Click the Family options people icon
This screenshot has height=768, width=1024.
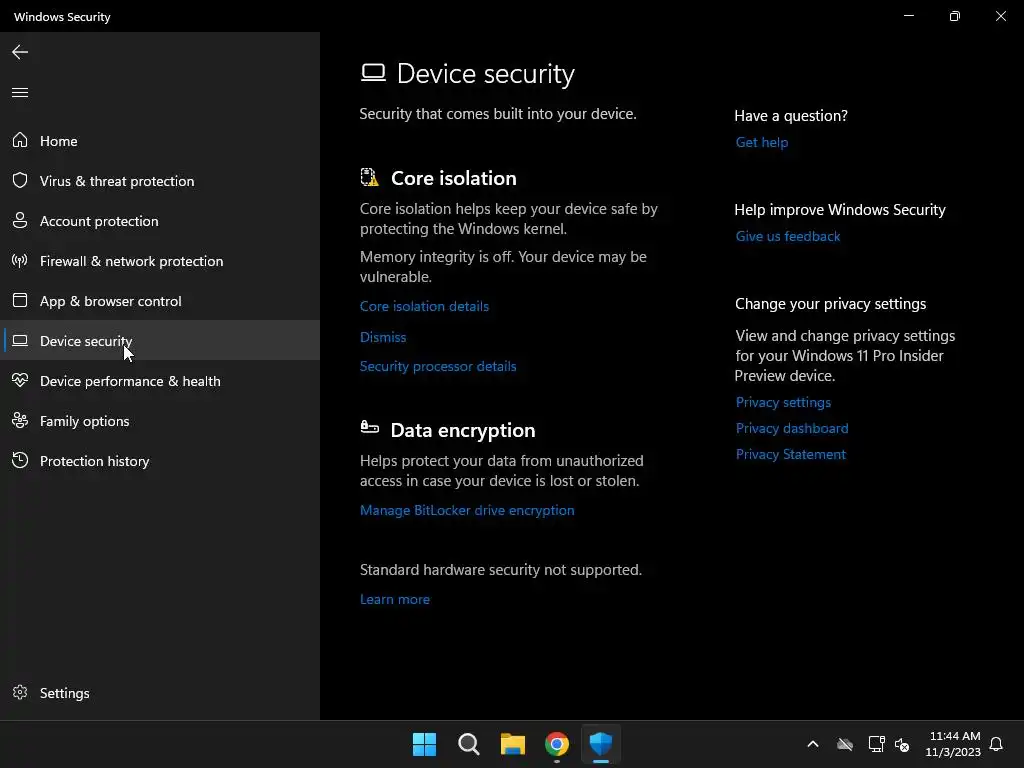coord(20,421)
